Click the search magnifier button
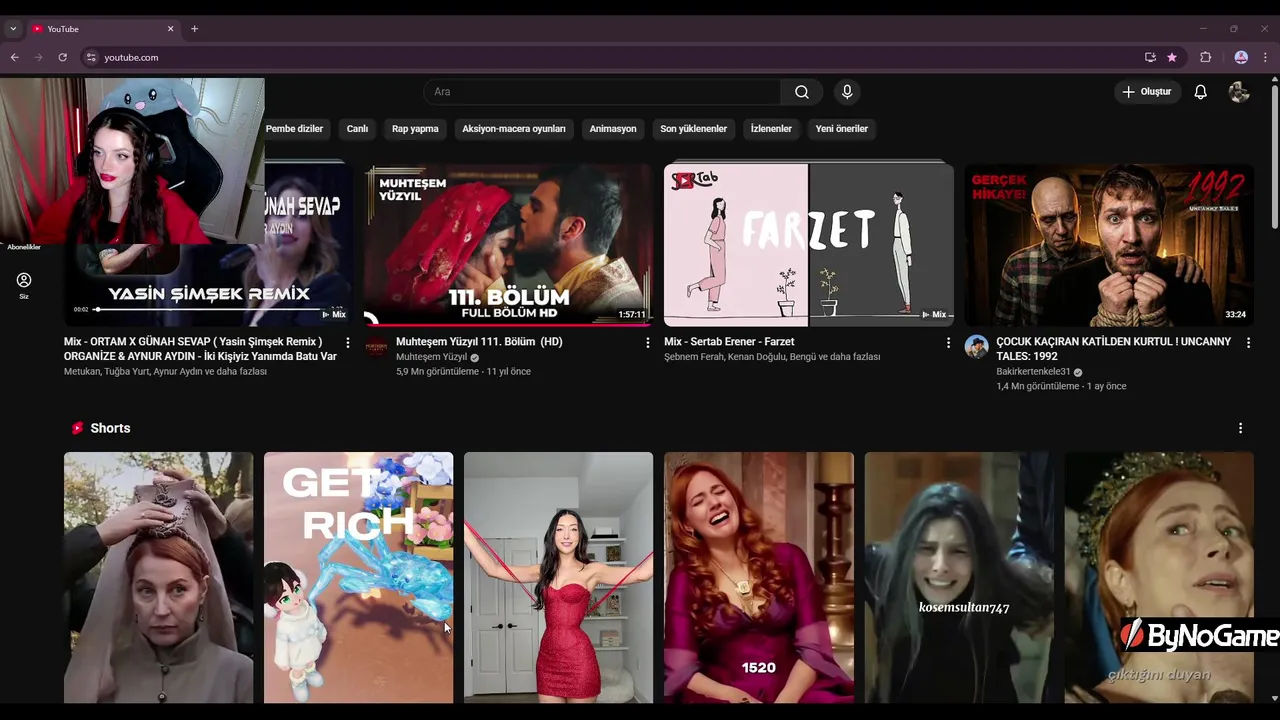The width and height of the screenshot is (1280, 720). click(802, 92)
